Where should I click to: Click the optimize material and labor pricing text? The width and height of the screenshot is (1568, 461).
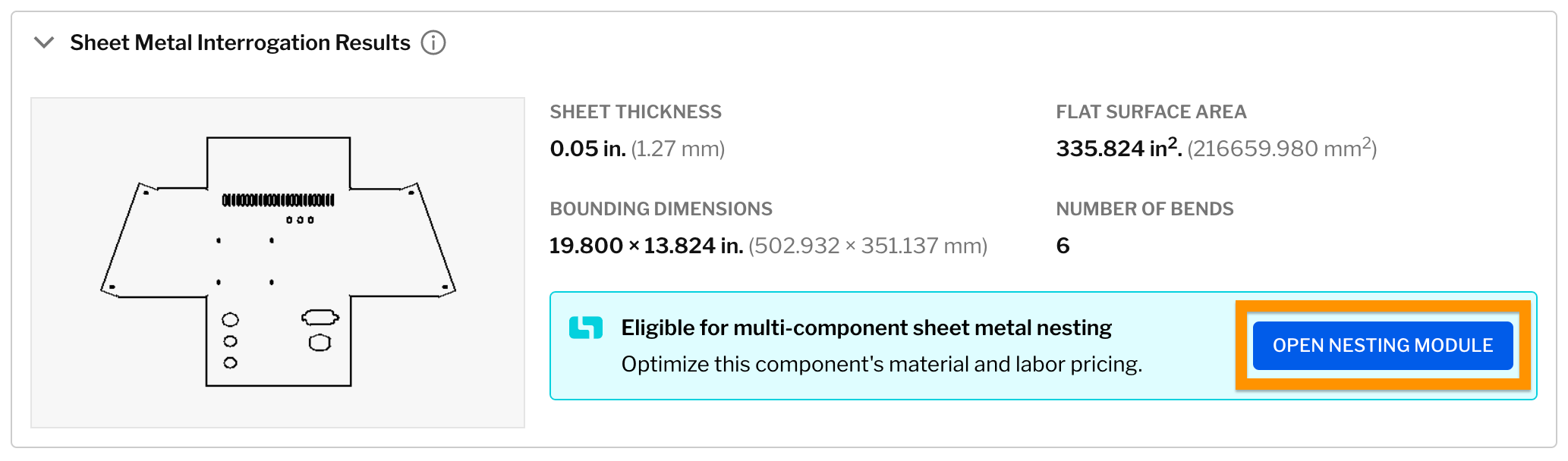coord(883,364)
